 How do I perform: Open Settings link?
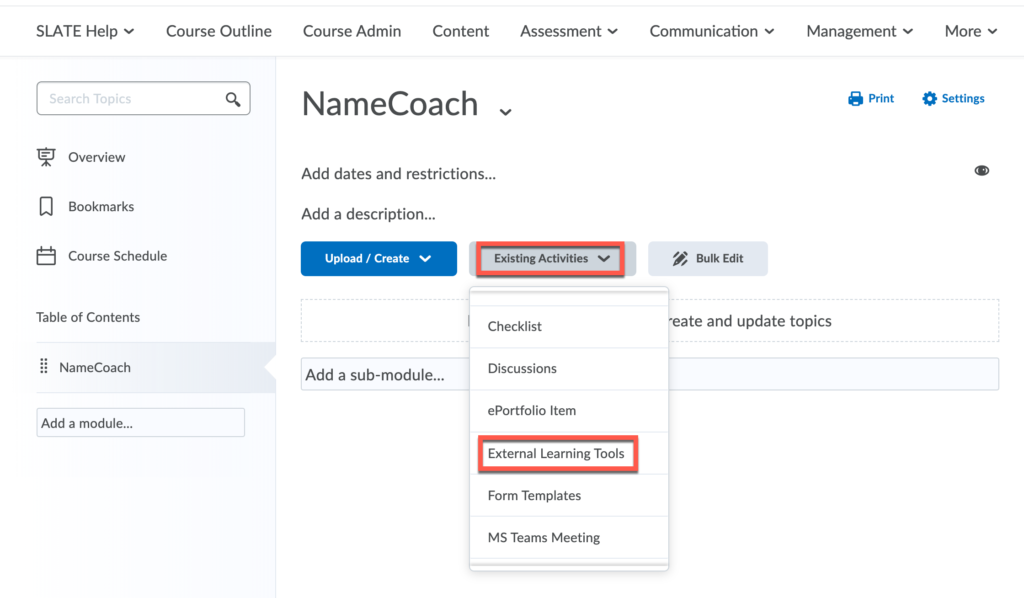pyautogui.click(x=953, y=99)
